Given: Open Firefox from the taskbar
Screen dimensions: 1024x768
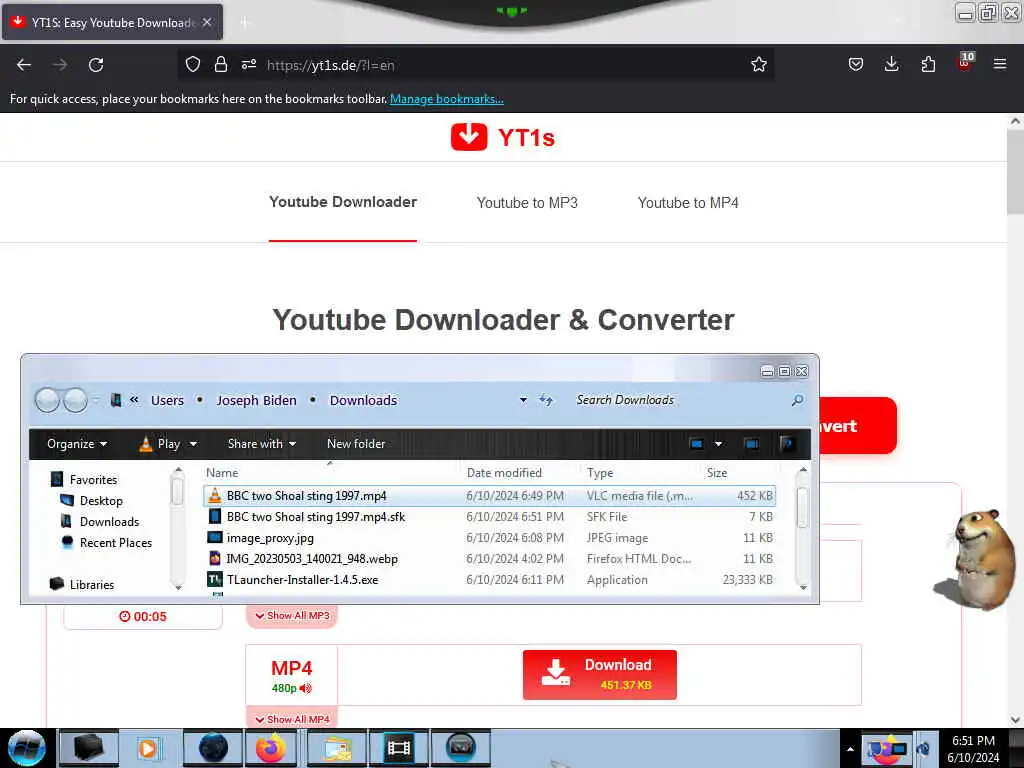Looking at the screenshot, I should click(x=270, y=748).
